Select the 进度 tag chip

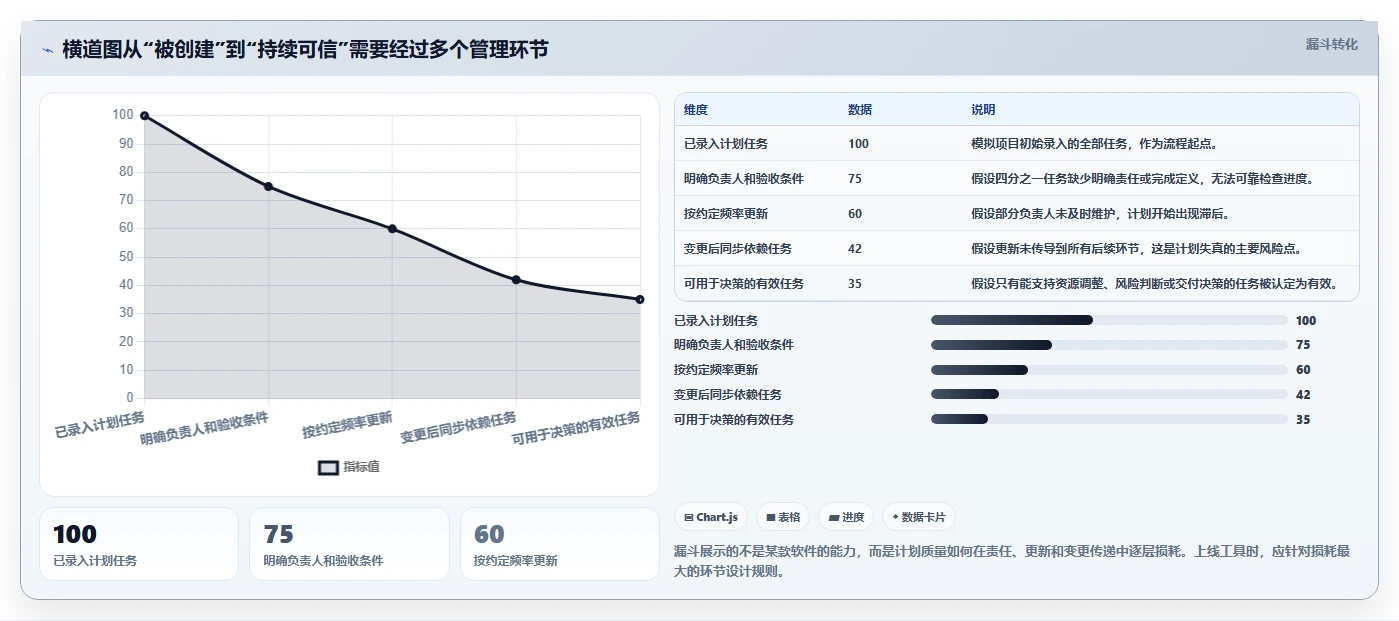click(846, 517)
